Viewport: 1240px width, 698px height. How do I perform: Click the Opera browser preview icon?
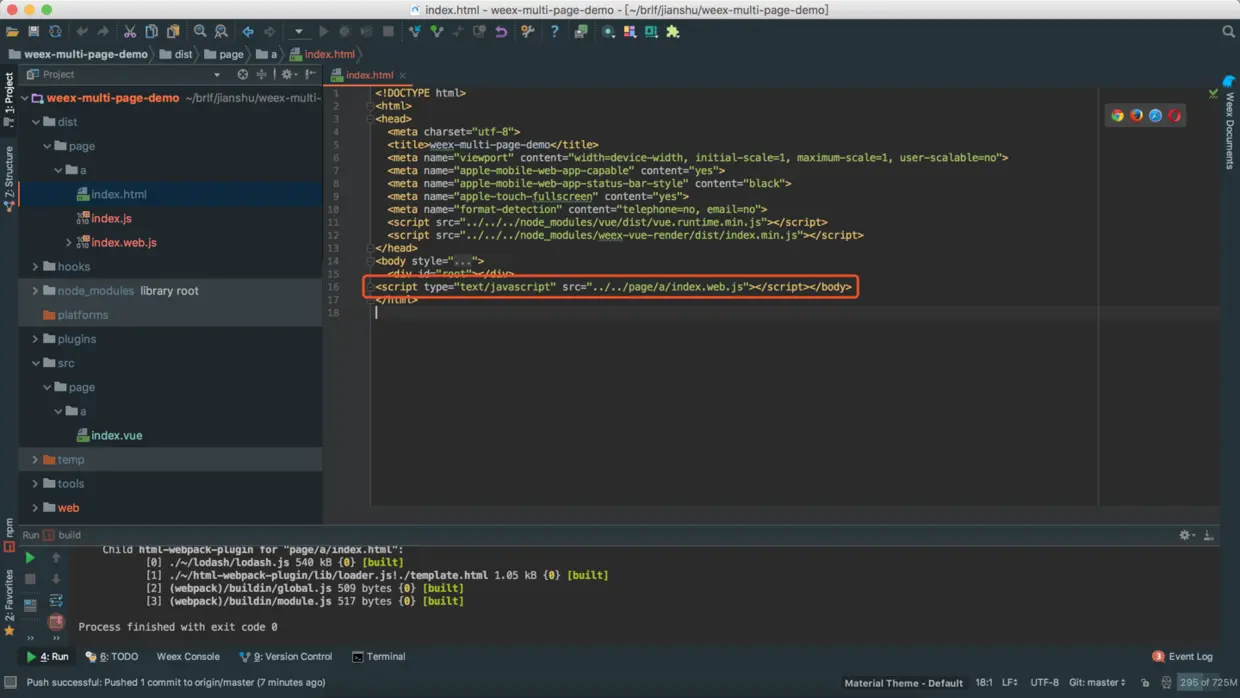(x=1174, y=116)
